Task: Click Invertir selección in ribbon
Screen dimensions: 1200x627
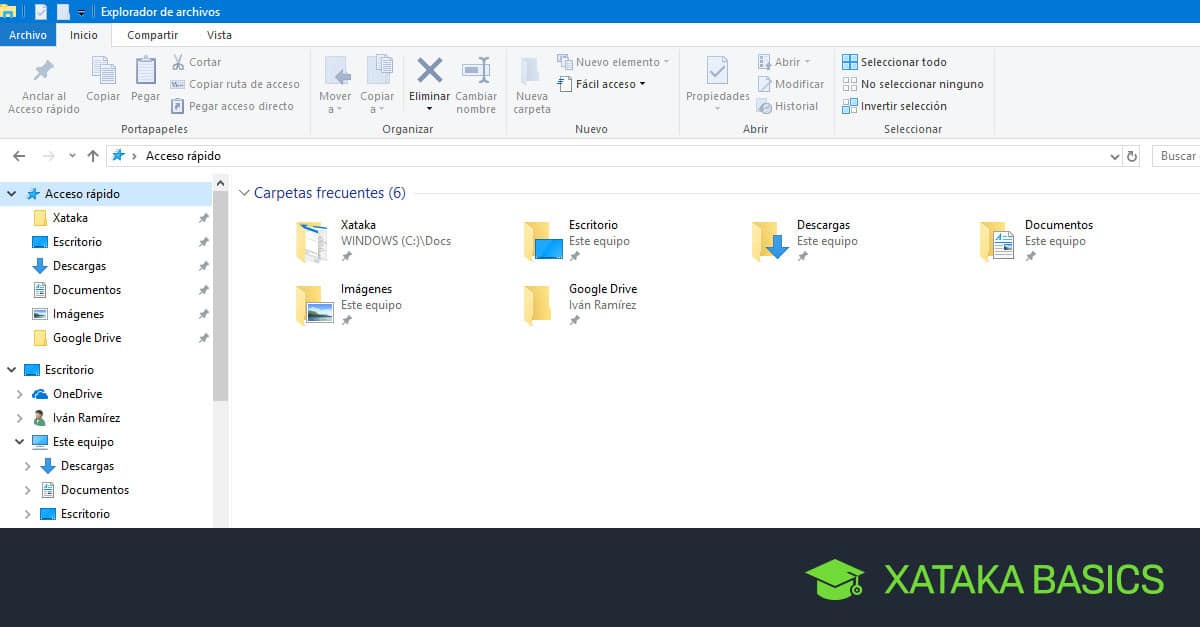Action: 895,106
